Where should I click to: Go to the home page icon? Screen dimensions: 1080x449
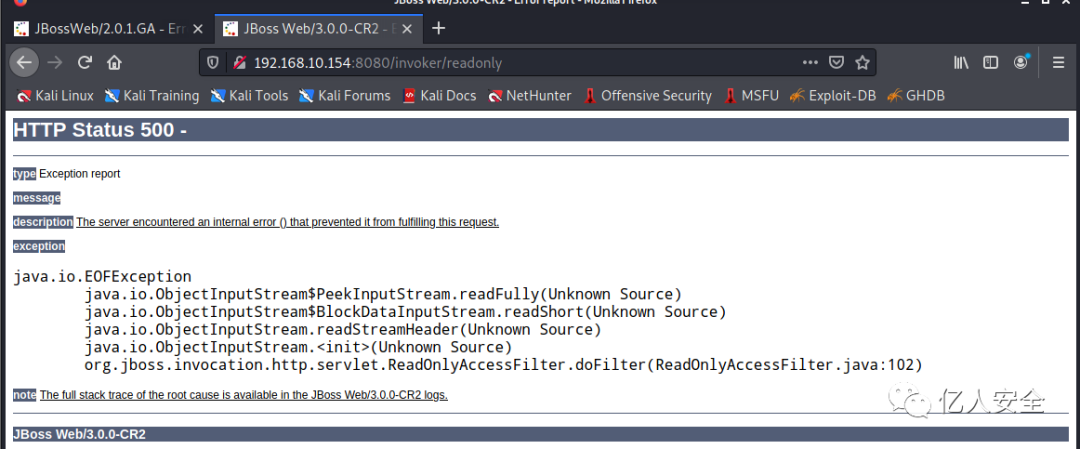point(114,63)
